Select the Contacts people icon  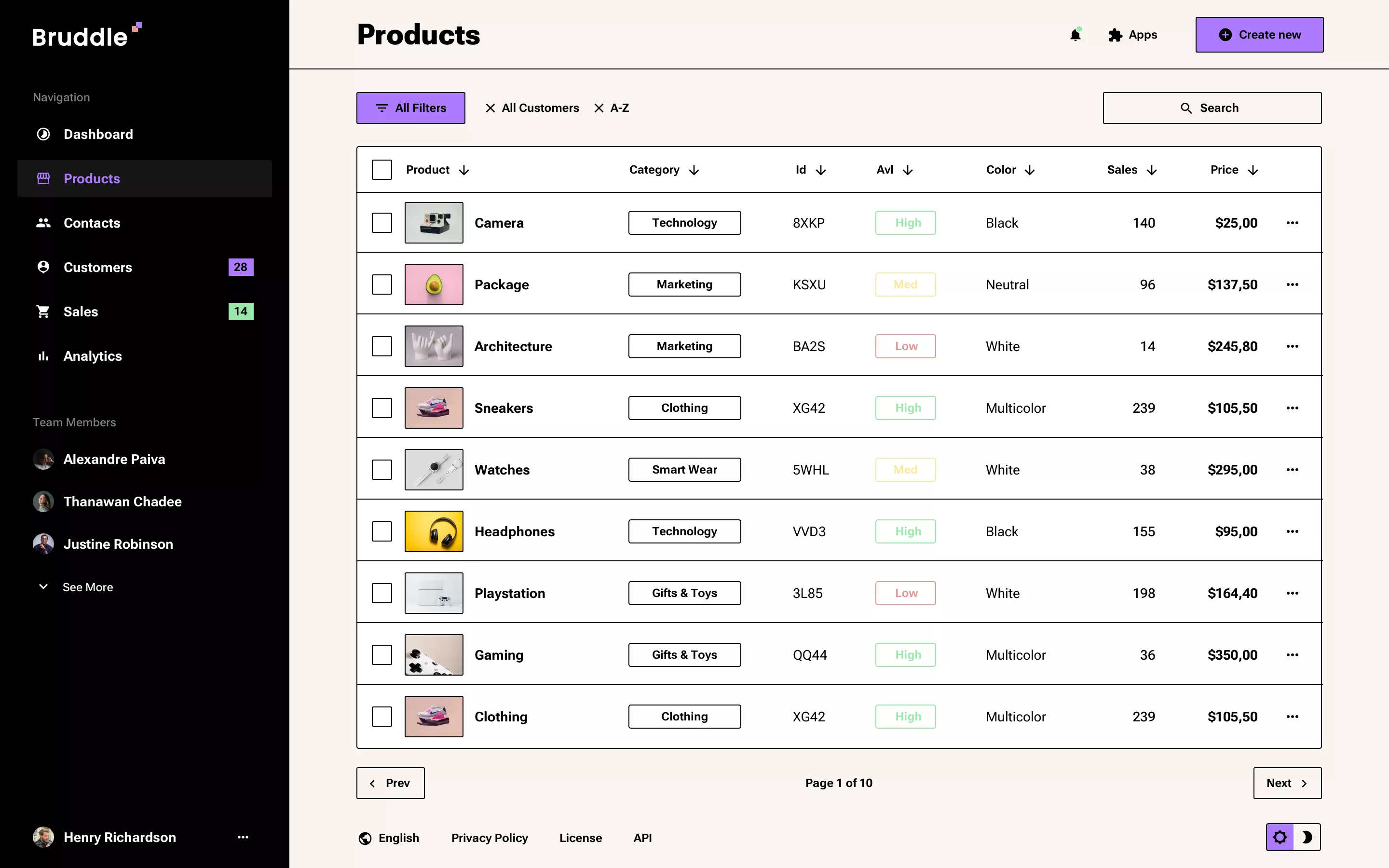(43, 223)
